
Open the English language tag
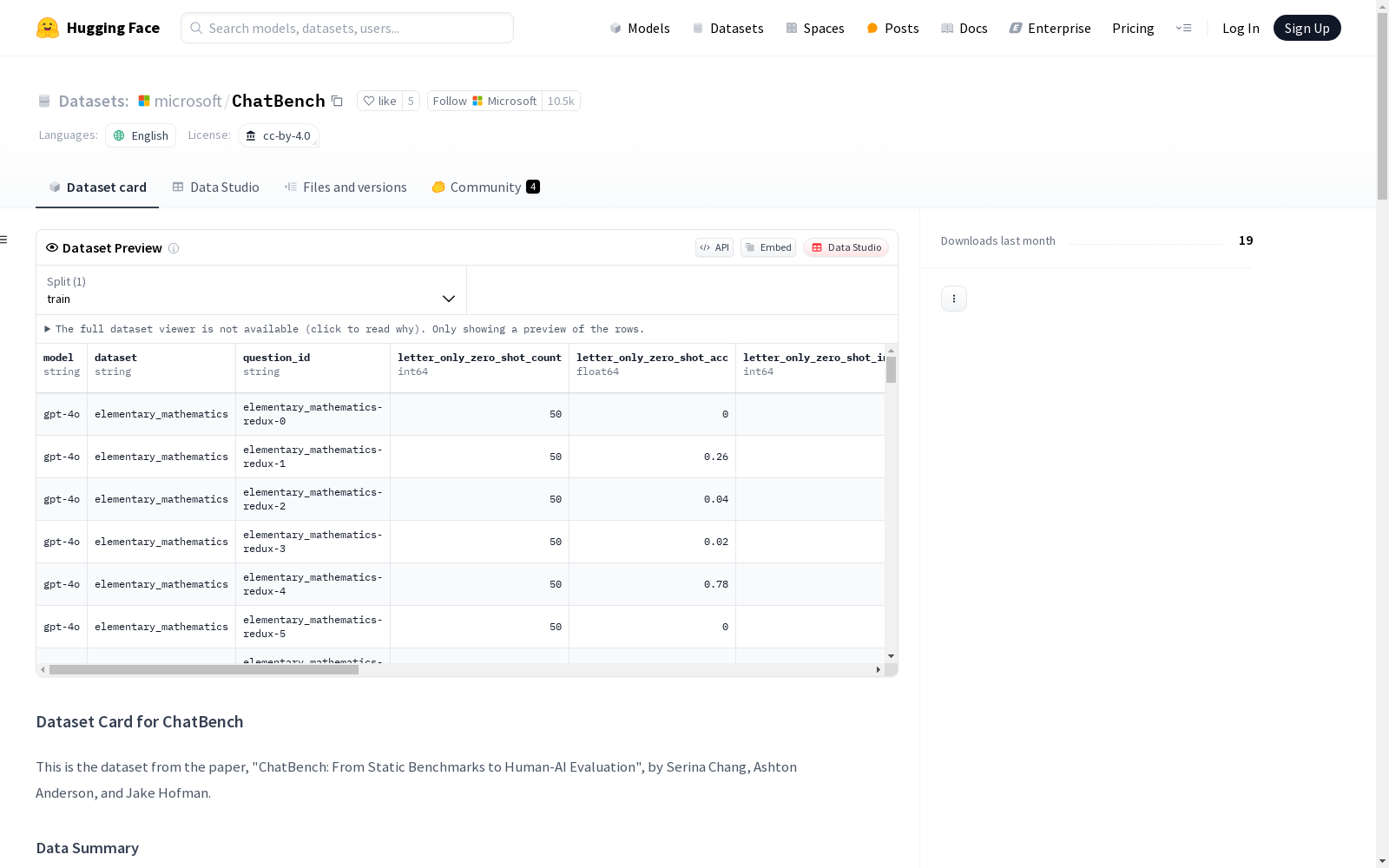pyautogui.click(x=141, y=135)
